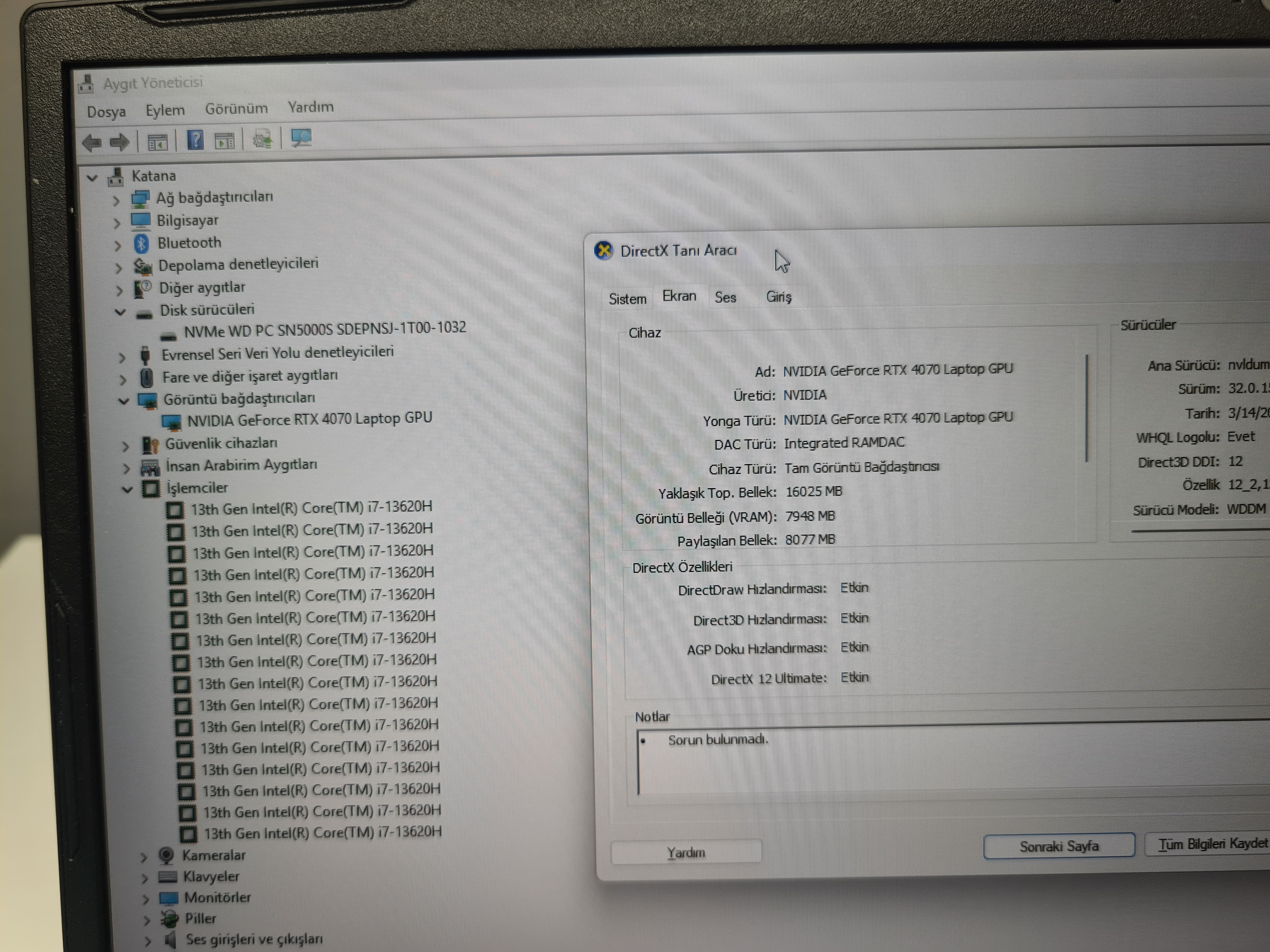Click the show/hide console tree icon
Viewport: 1270px width, 952px height.
click(157, 141)
